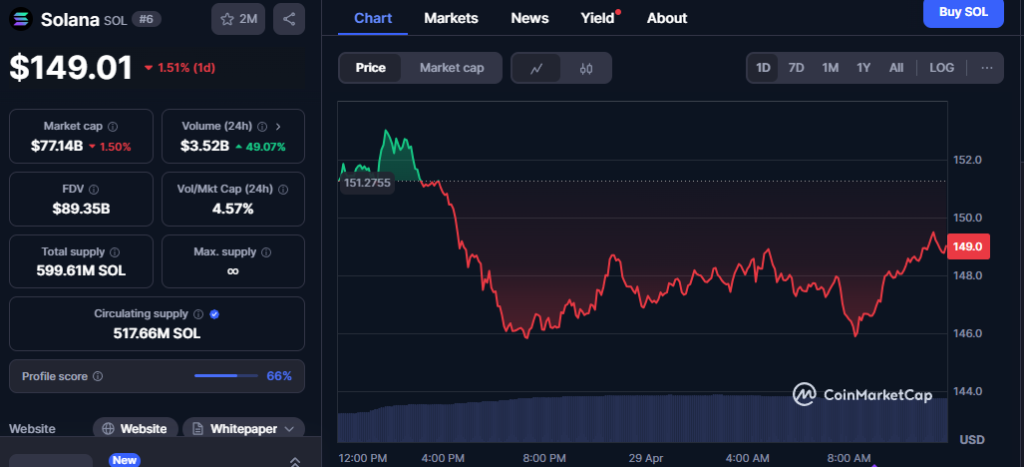Click the 599.61M SOL total supply

pos(81,271)
